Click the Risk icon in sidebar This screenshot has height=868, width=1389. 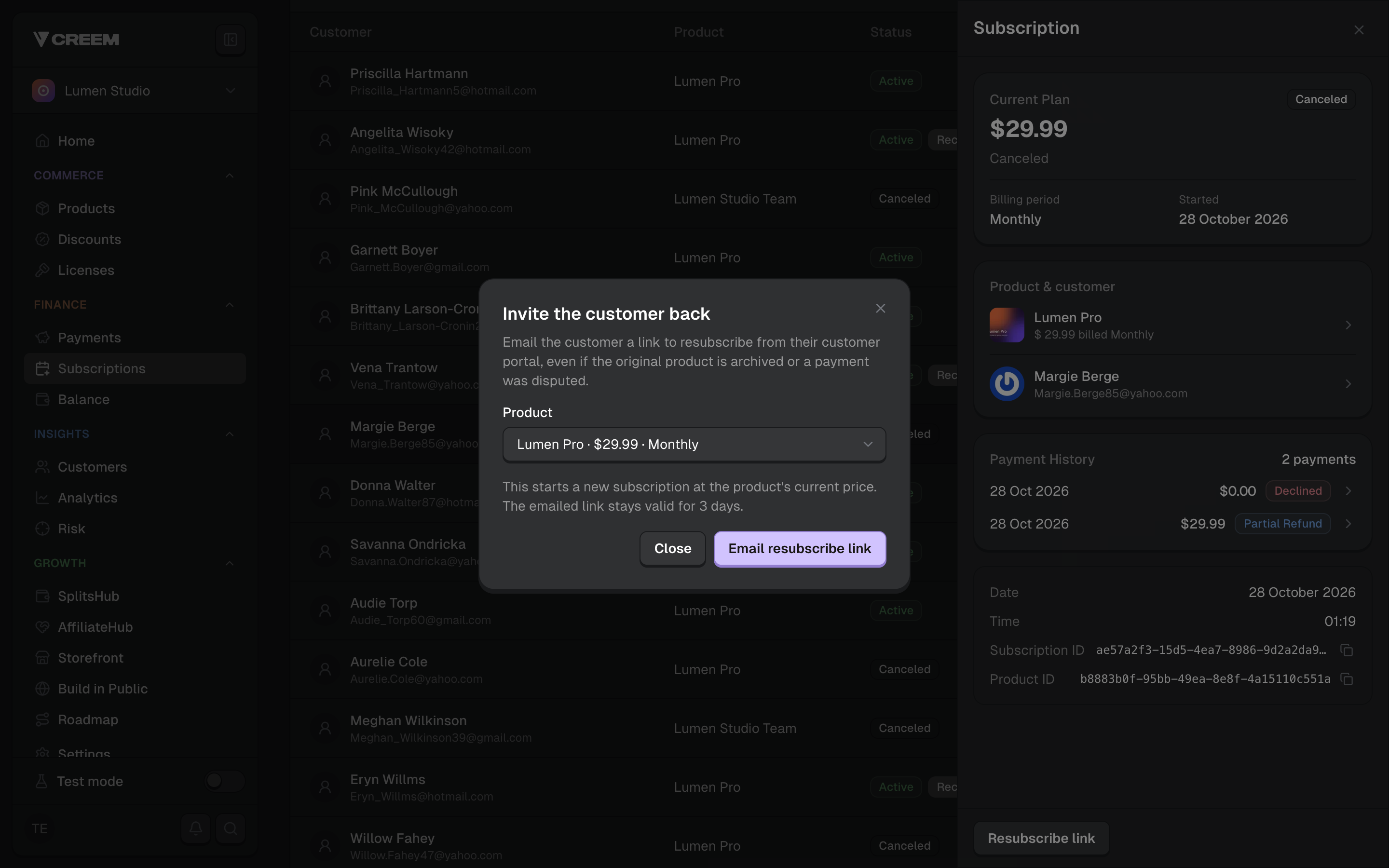pyautogui.click(x=42, y=529)
